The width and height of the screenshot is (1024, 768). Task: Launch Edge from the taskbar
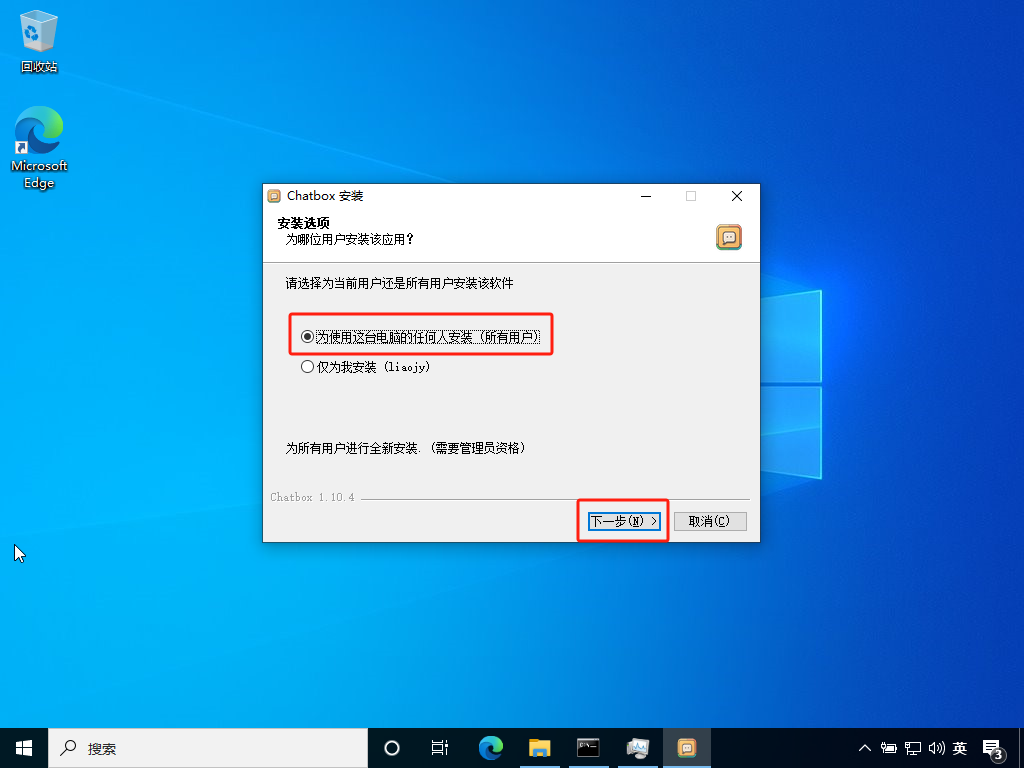[490, 748]
